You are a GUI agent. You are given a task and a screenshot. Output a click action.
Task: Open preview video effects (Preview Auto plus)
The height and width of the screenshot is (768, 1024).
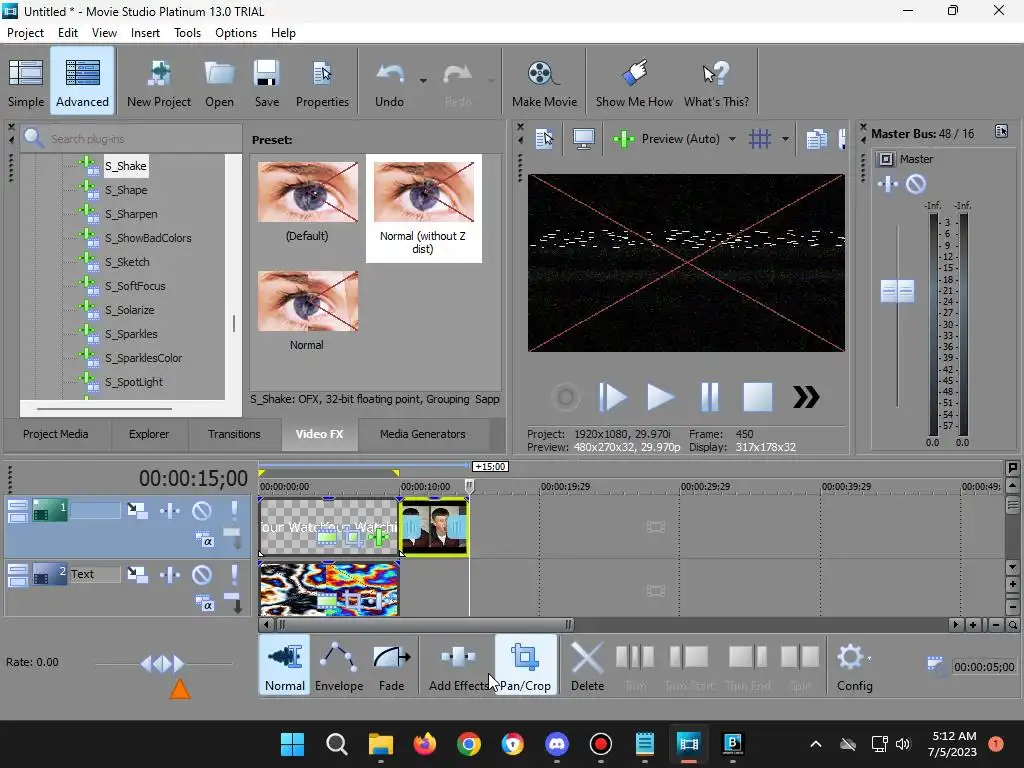(x=624, y=138)
